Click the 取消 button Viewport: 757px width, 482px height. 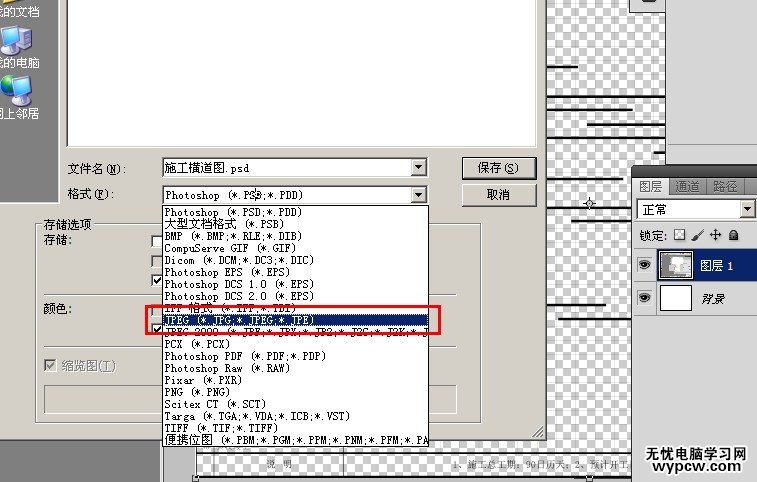(499, 195)
